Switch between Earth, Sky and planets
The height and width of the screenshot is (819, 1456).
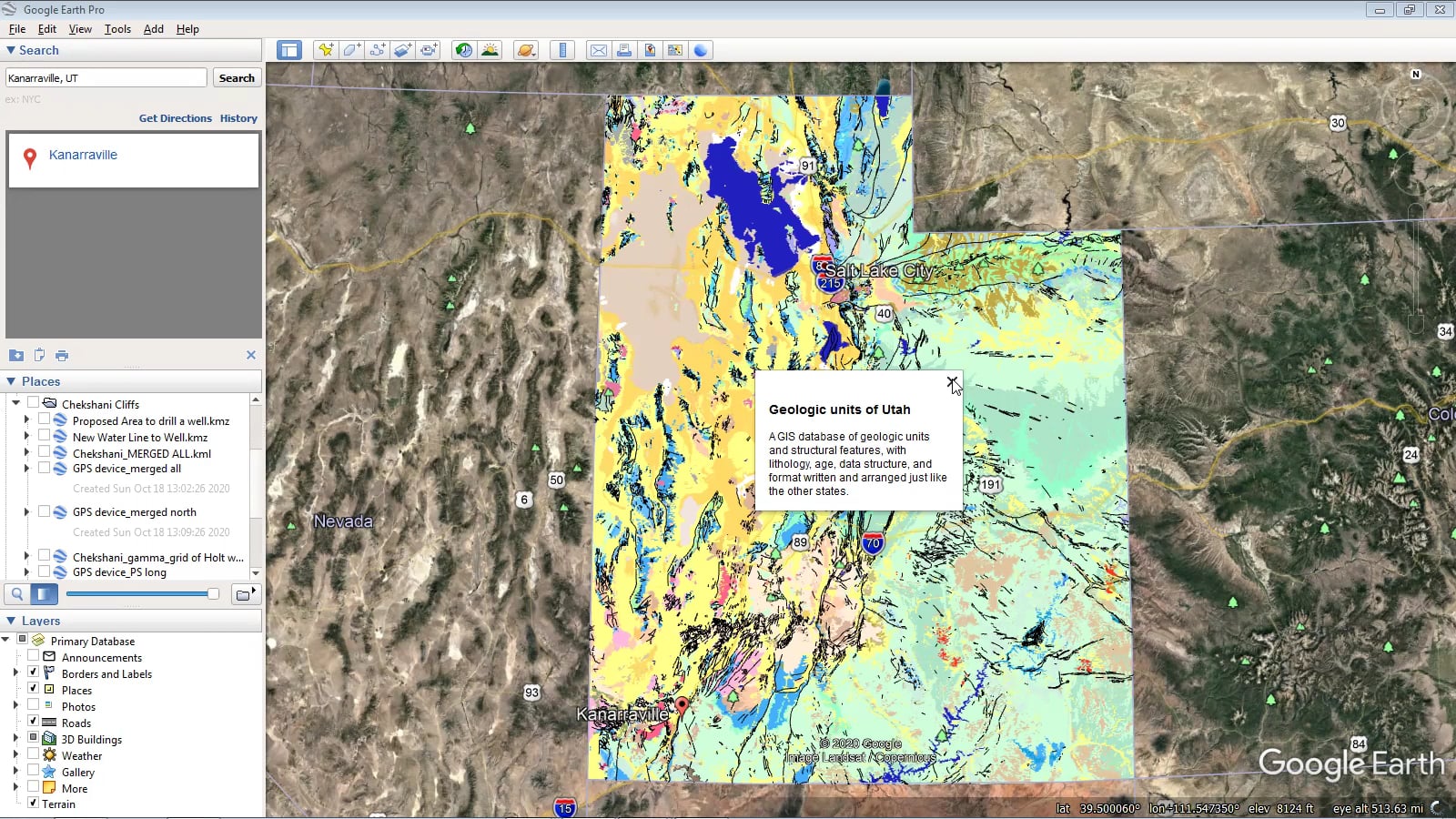click(x=526, y=50)
